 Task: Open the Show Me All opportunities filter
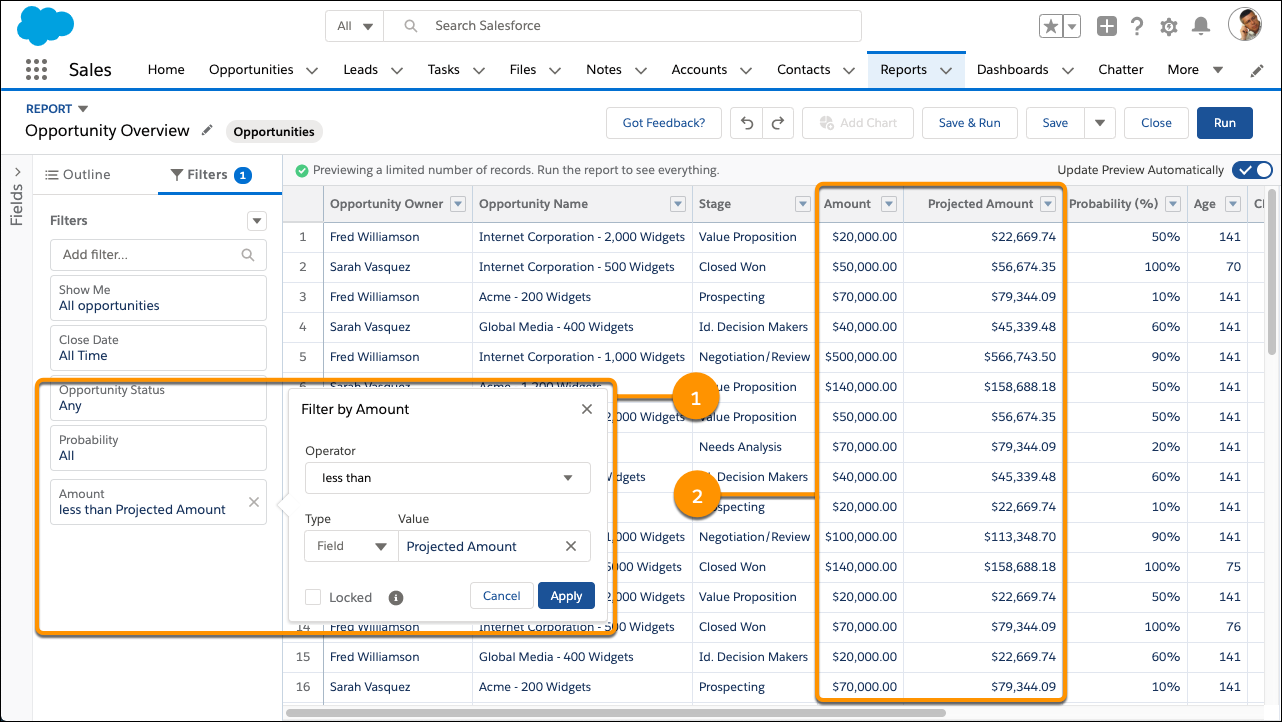click(158, 298)
